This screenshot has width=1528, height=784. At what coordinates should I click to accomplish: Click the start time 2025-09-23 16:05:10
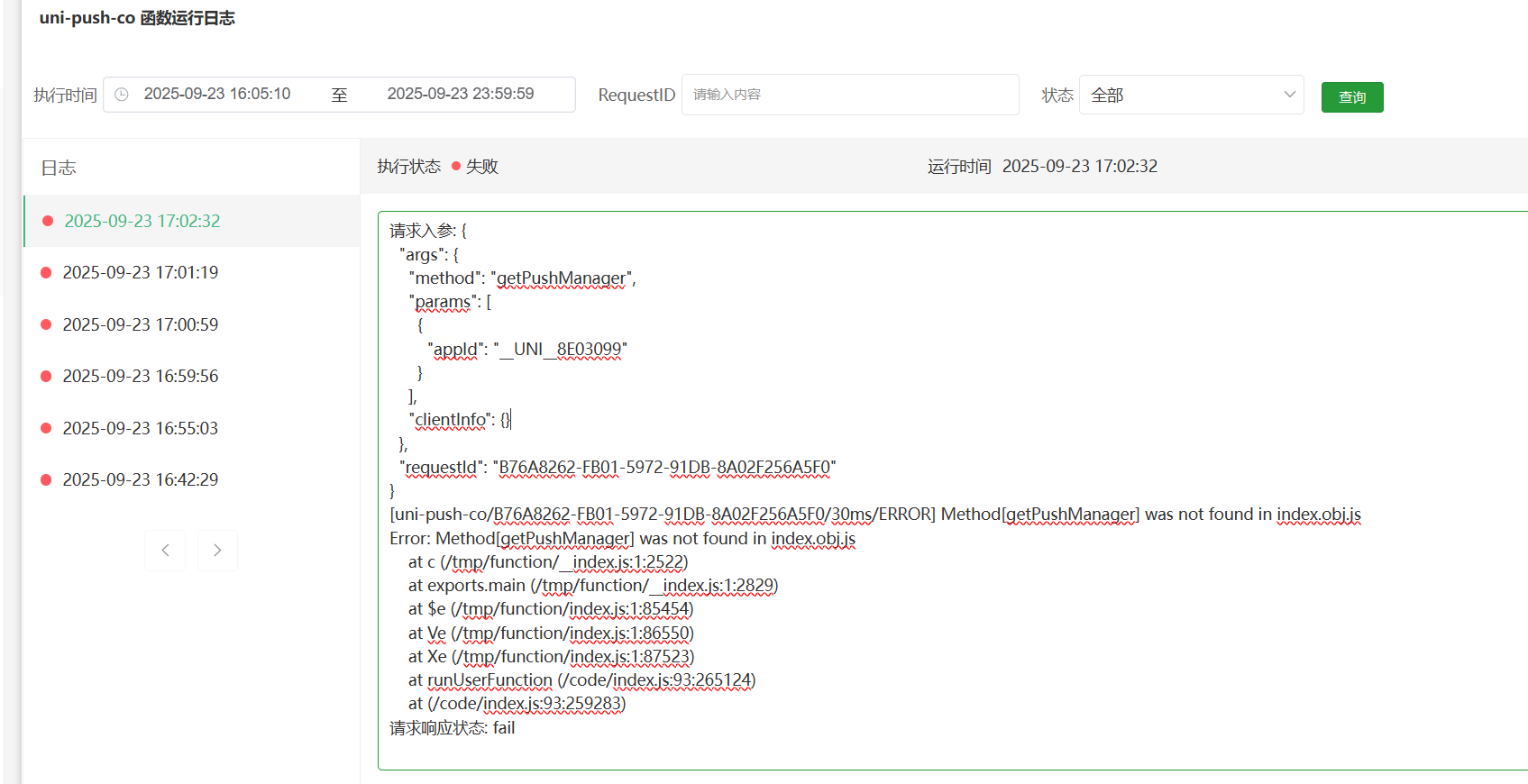(x=217, y=94)
